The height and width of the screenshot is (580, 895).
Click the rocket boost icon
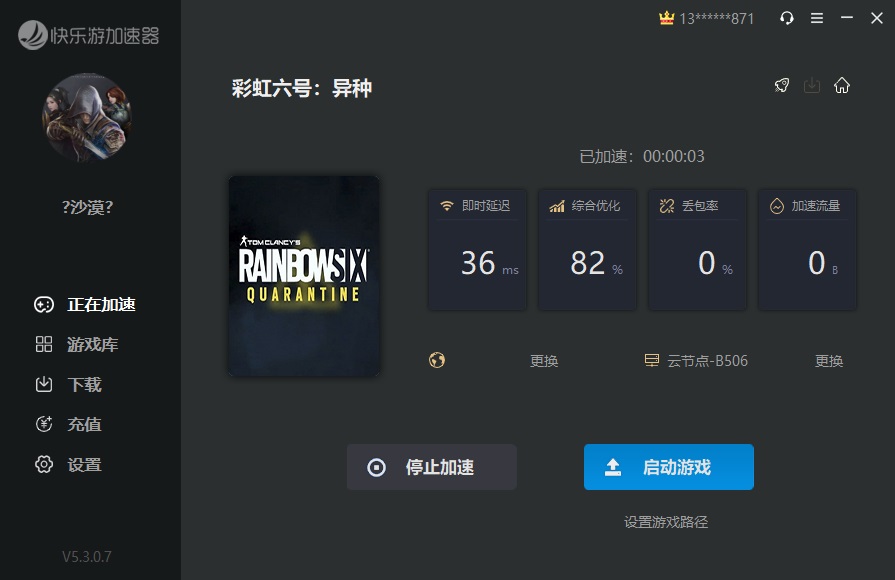point(782,86)
